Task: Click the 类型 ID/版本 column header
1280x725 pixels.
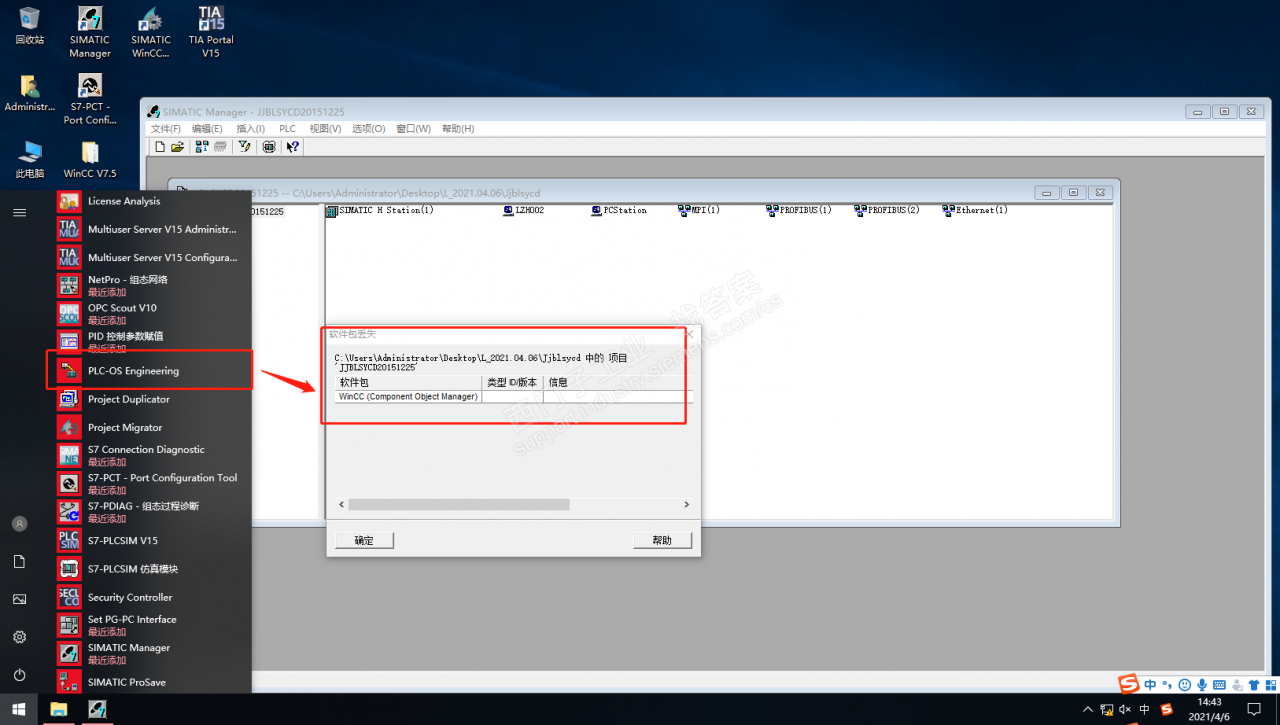Action: pos(513,383)
